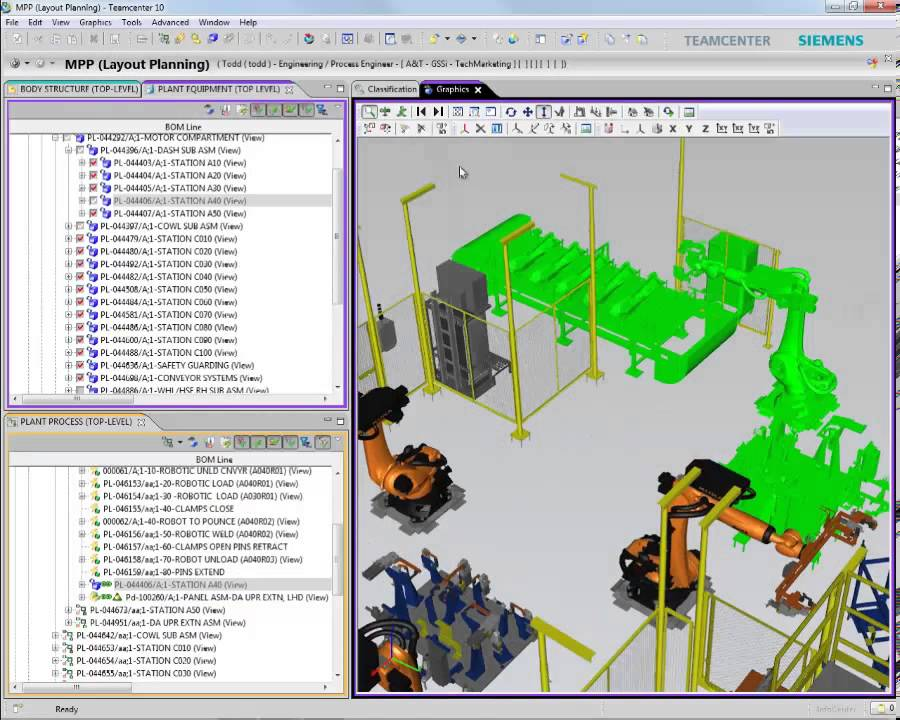900x720 pixels.
Task: Expand COWL SUB ASM in Plant Process tree
Action: [55, 635]
